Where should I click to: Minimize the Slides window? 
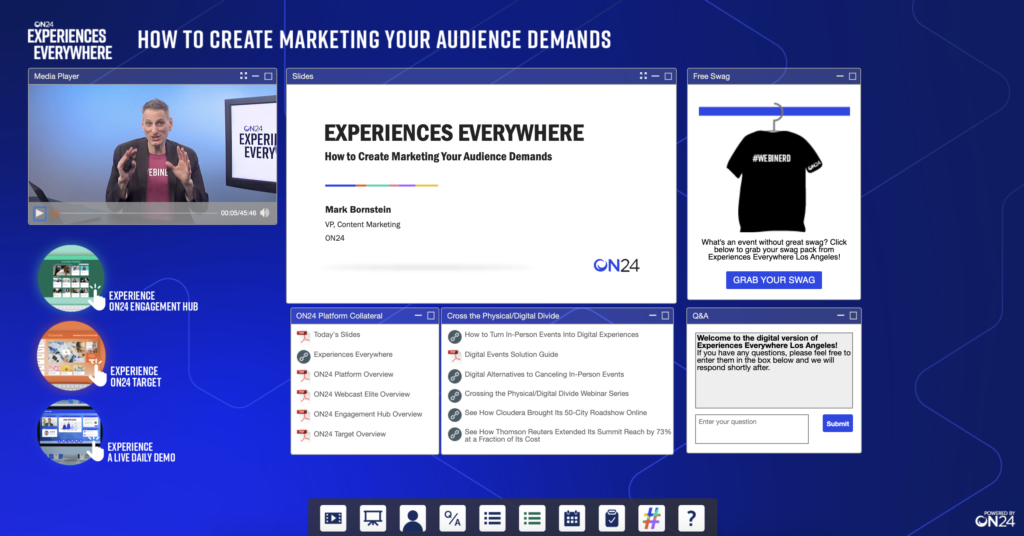pyautogui.click(x=655, y=76)
